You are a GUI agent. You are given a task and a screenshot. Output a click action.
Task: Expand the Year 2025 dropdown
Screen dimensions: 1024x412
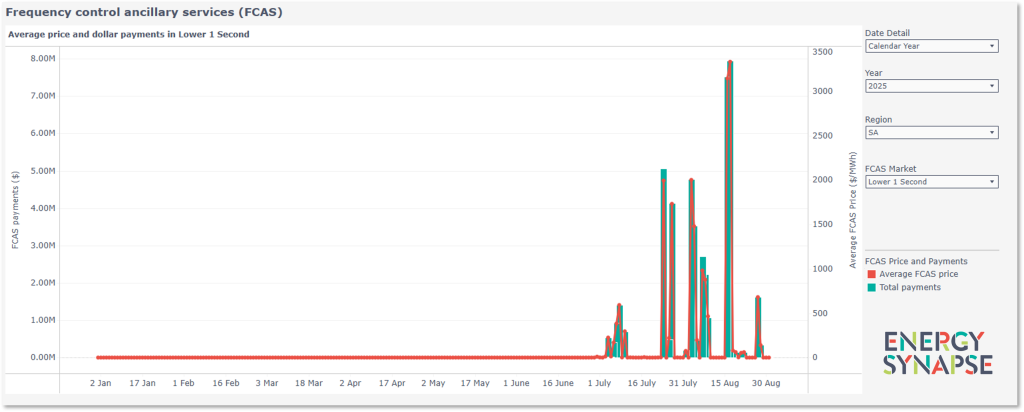tap(930, 86)
